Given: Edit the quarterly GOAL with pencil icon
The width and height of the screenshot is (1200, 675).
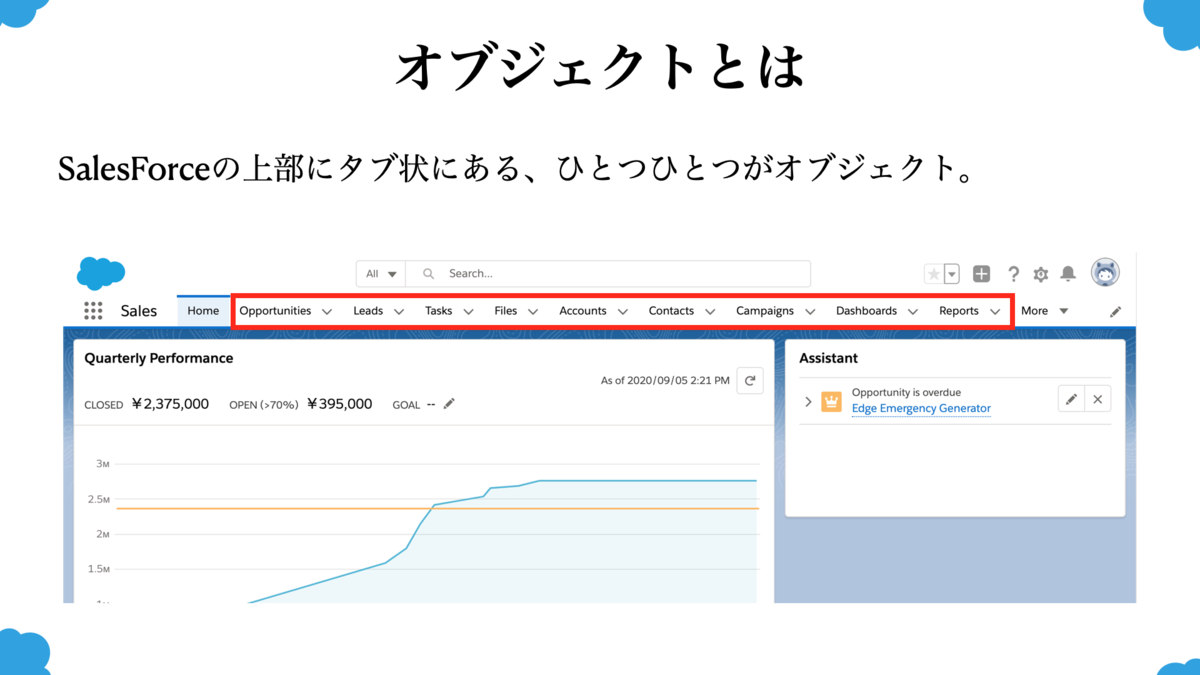Looking at the screenshot, I should click(x=449, y=404).
